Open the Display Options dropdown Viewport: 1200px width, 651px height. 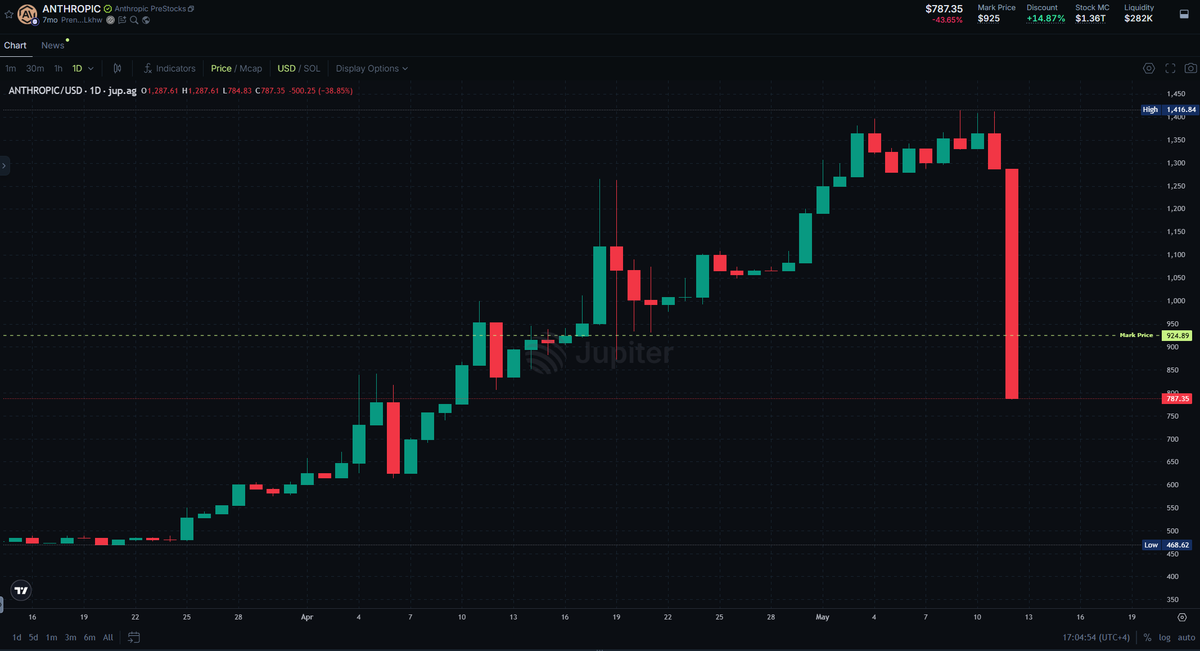pyautogui.click(x=372, y=68)
